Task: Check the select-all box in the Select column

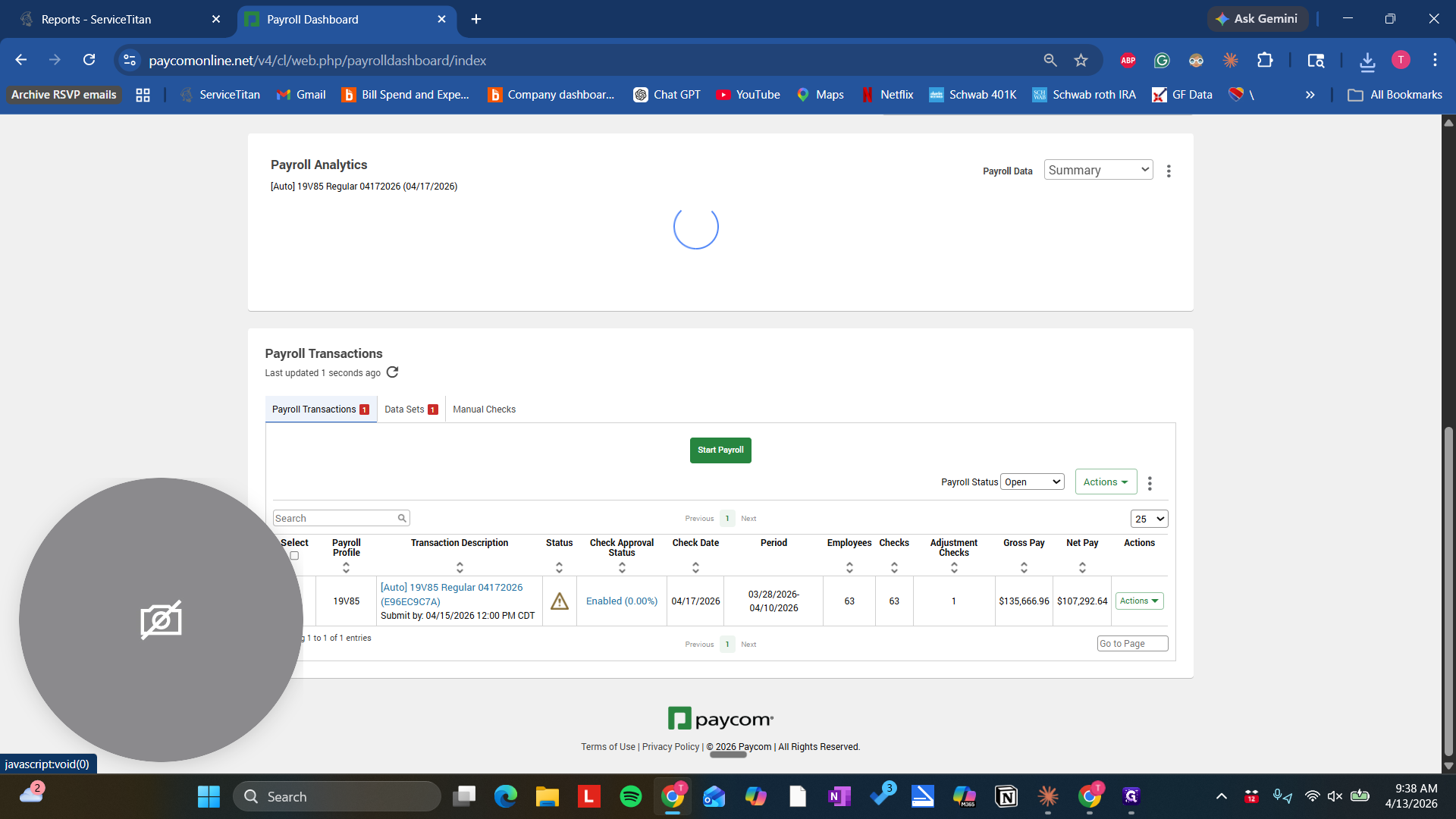Action: click(294, 555)
